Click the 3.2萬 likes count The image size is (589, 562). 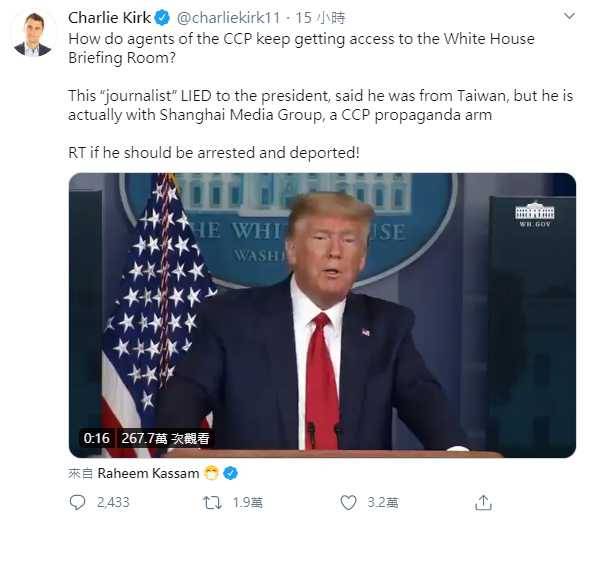383,503
